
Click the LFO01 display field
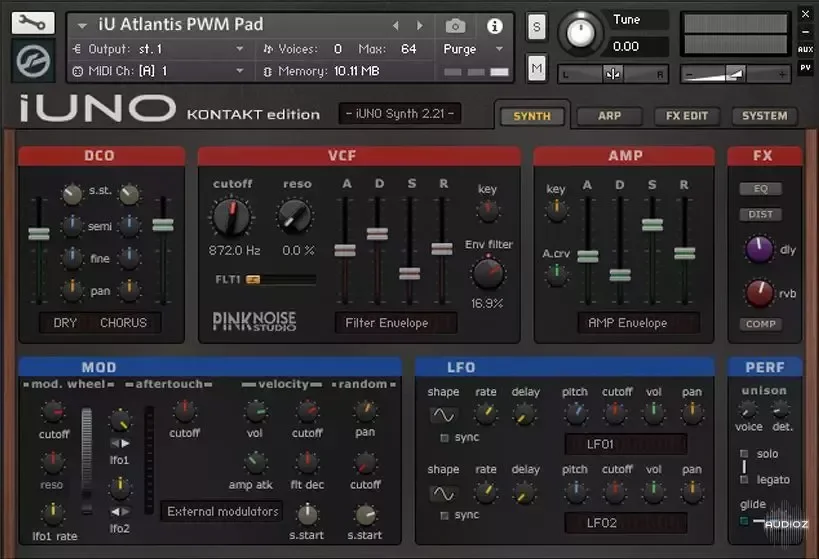tap(626, 445)
